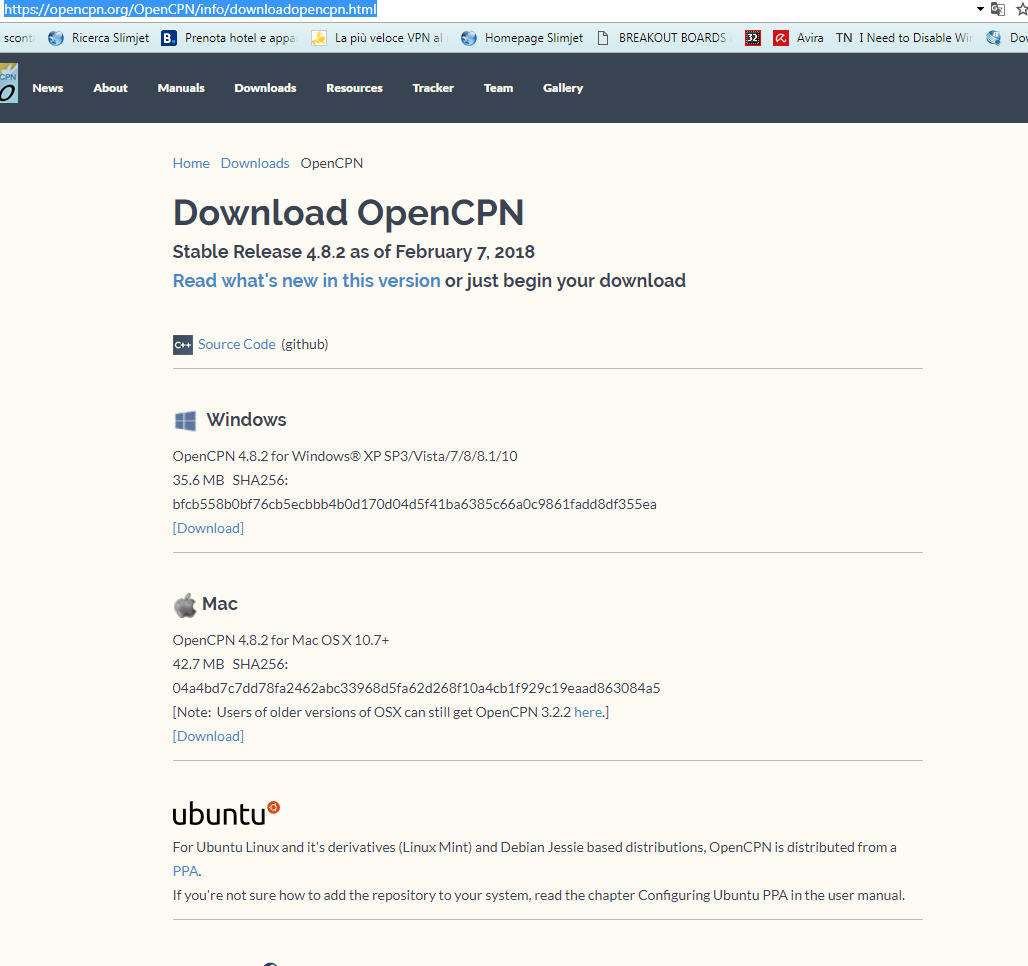
Task: Open the BREAKOUT BOARDS bookmark
Action: pyautogui.click(x=662, y=38)
